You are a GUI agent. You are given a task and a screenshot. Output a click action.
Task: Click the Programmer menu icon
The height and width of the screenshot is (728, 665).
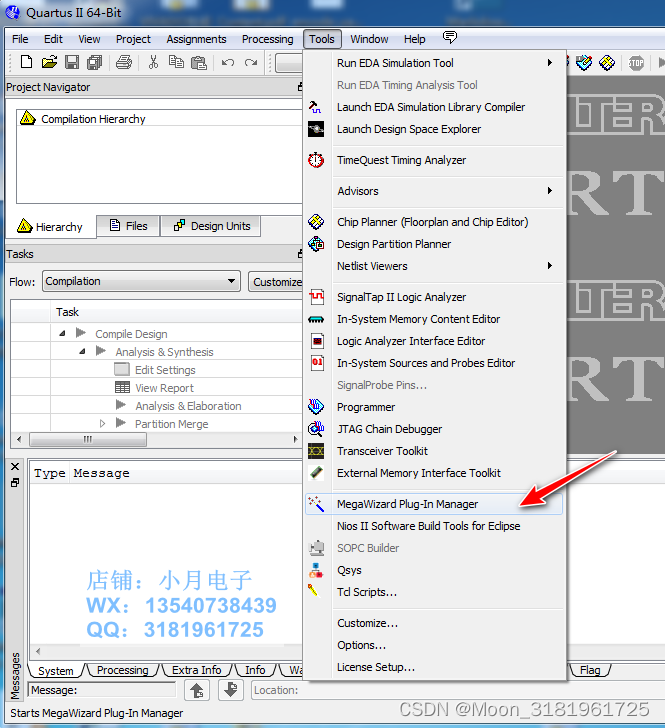point(316,407)
